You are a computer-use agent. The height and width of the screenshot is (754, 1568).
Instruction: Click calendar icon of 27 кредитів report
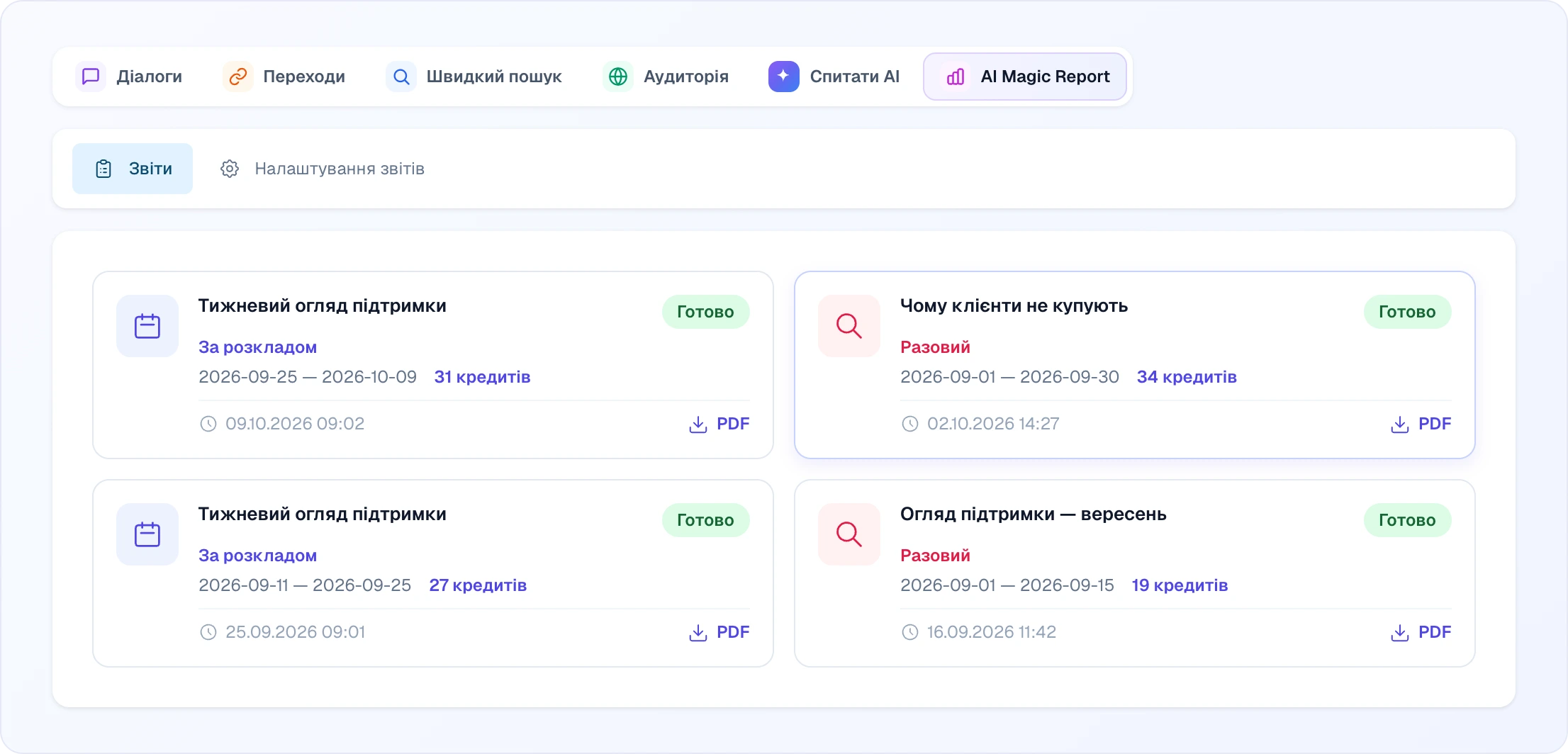pyautogui.click(x=147, y=534)
